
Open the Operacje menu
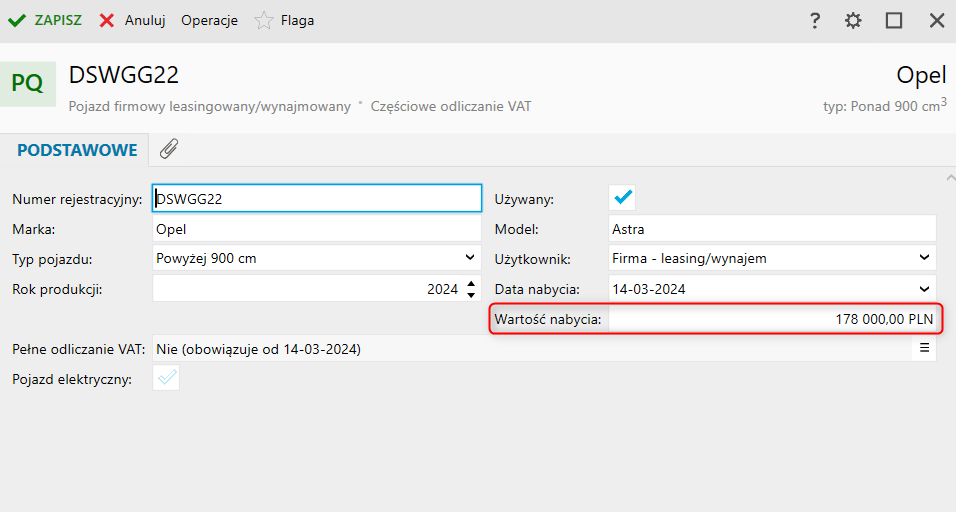pyautogui.click(x=209, y=20)
